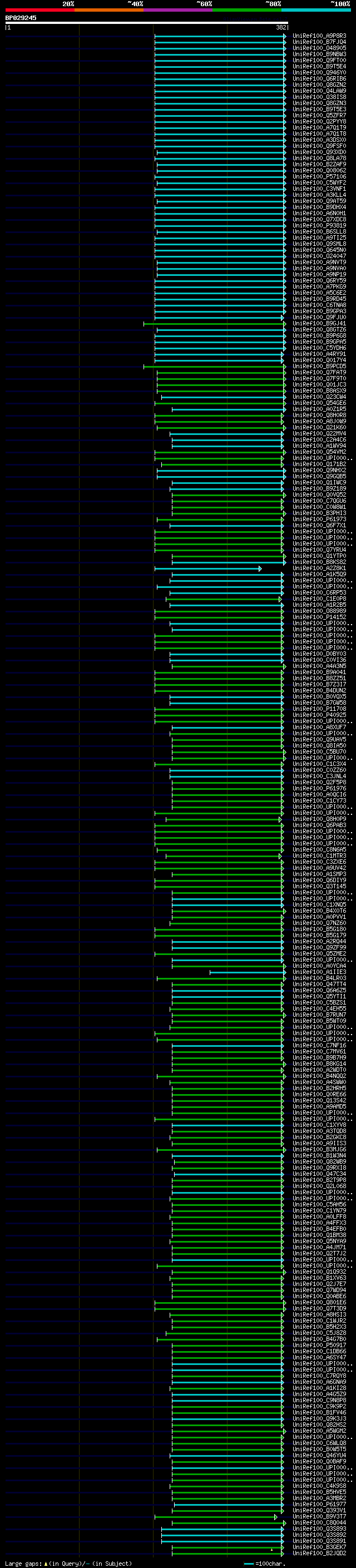Open hit UniRef100_A7Q1T8
This screenshot has height=1568, width=356.
(319, 134)
